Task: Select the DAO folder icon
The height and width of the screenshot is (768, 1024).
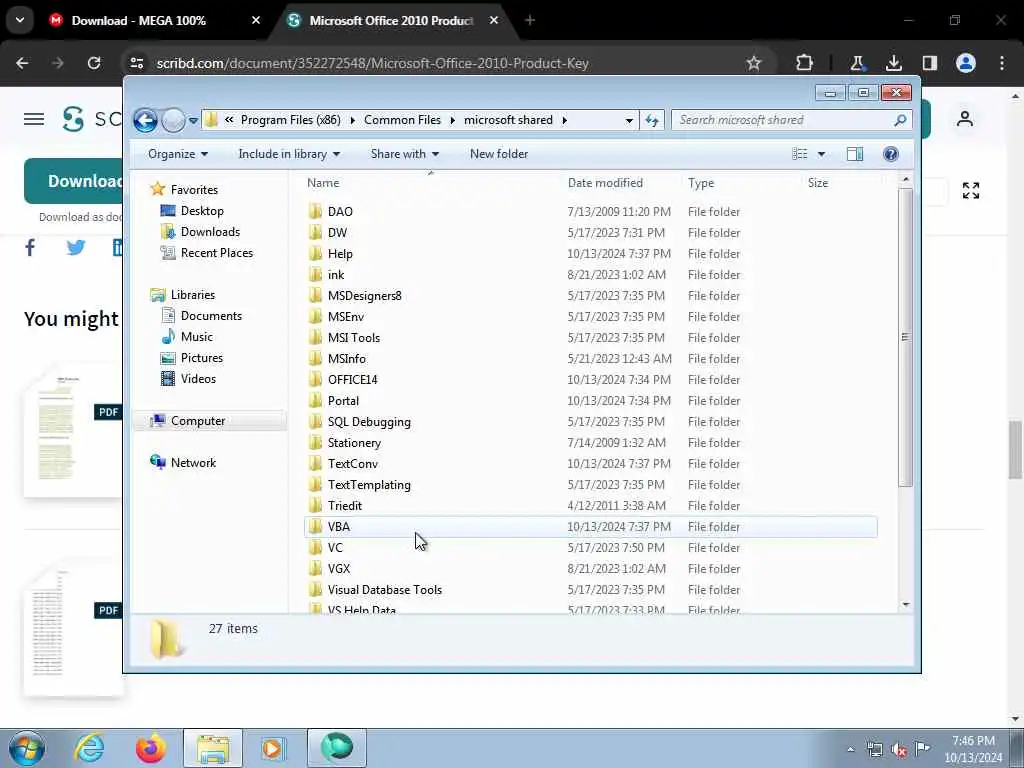Action: pyautogui.click(x=315, y=211)
